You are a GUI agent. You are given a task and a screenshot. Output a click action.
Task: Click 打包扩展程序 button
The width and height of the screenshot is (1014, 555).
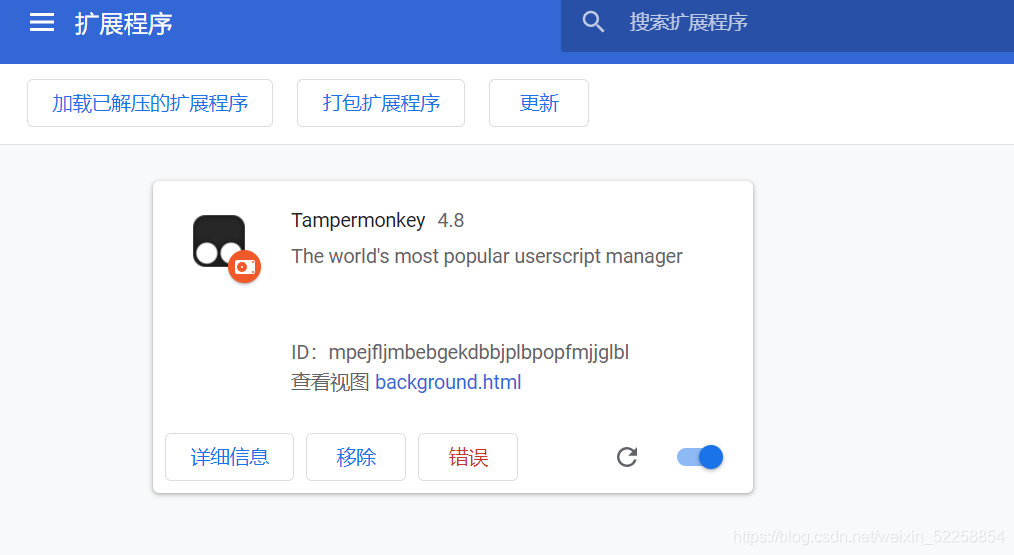[x=381, y=103]
